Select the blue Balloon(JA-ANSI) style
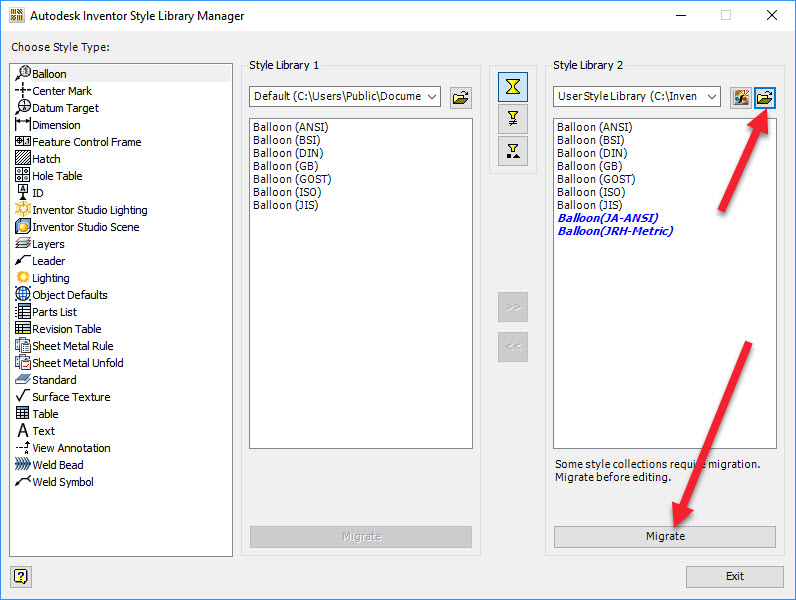This screenshot has height=600, width=796. [x=608, y=218]
